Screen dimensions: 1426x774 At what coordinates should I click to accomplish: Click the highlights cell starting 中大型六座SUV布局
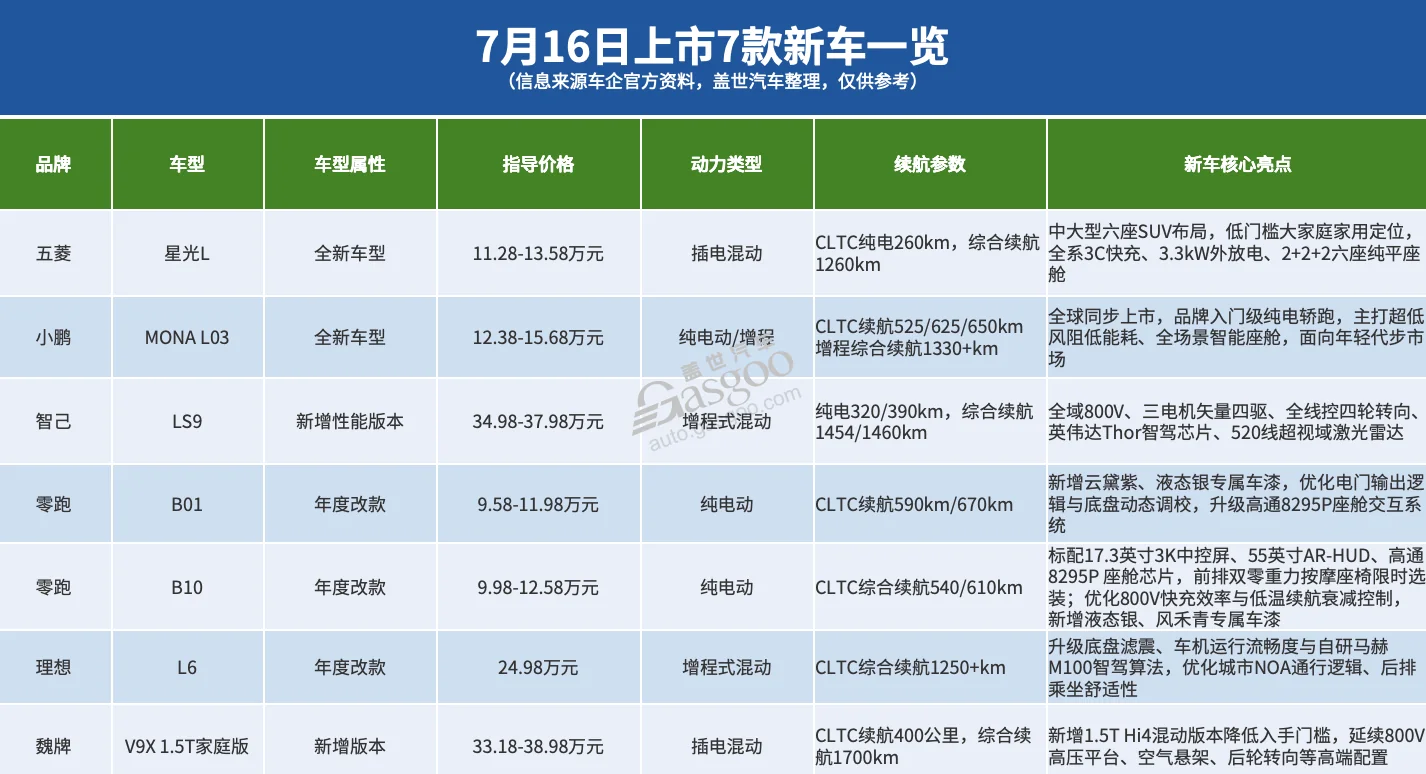[1237, 253]
